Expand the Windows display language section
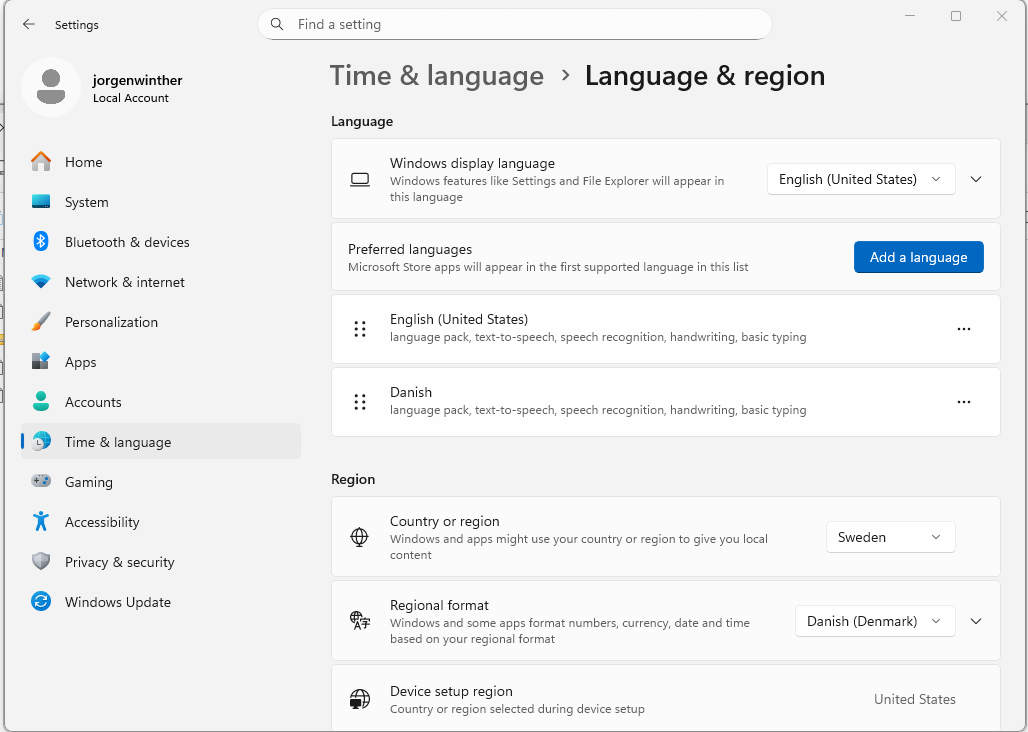 (976, 180)
